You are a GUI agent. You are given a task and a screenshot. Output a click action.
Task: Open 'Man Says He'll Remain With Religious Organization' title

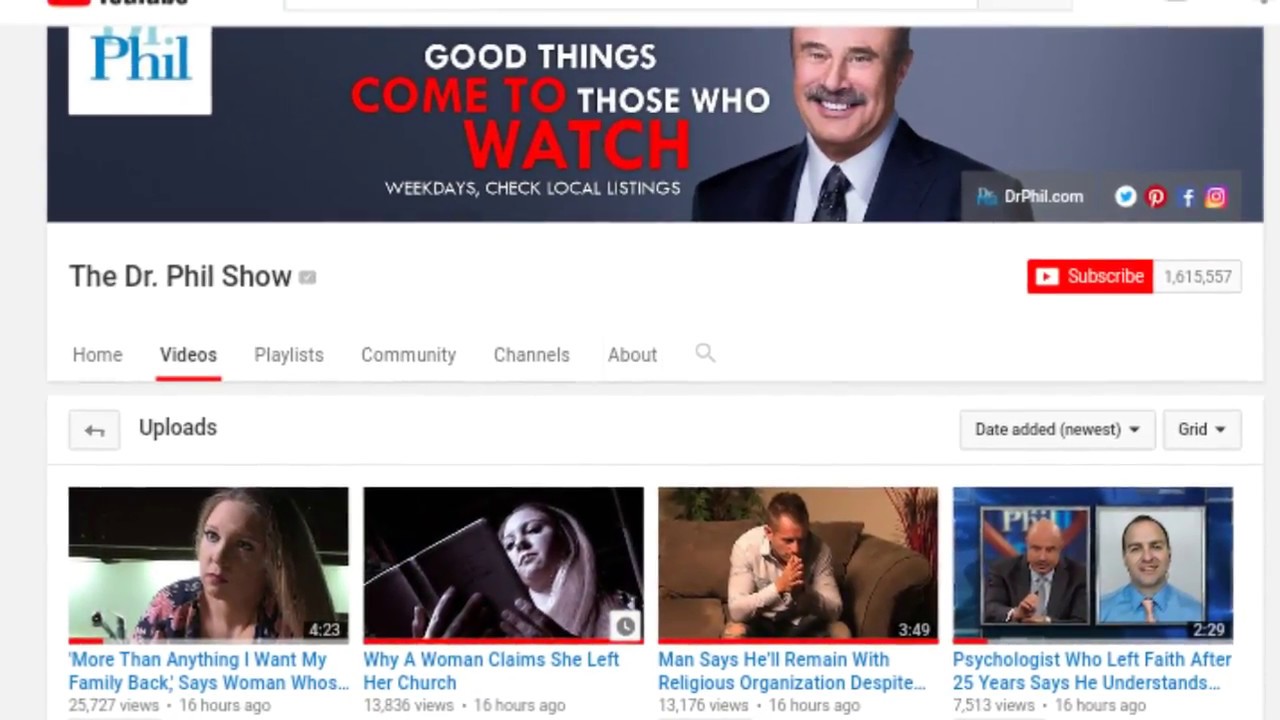[x=792, y=671]
